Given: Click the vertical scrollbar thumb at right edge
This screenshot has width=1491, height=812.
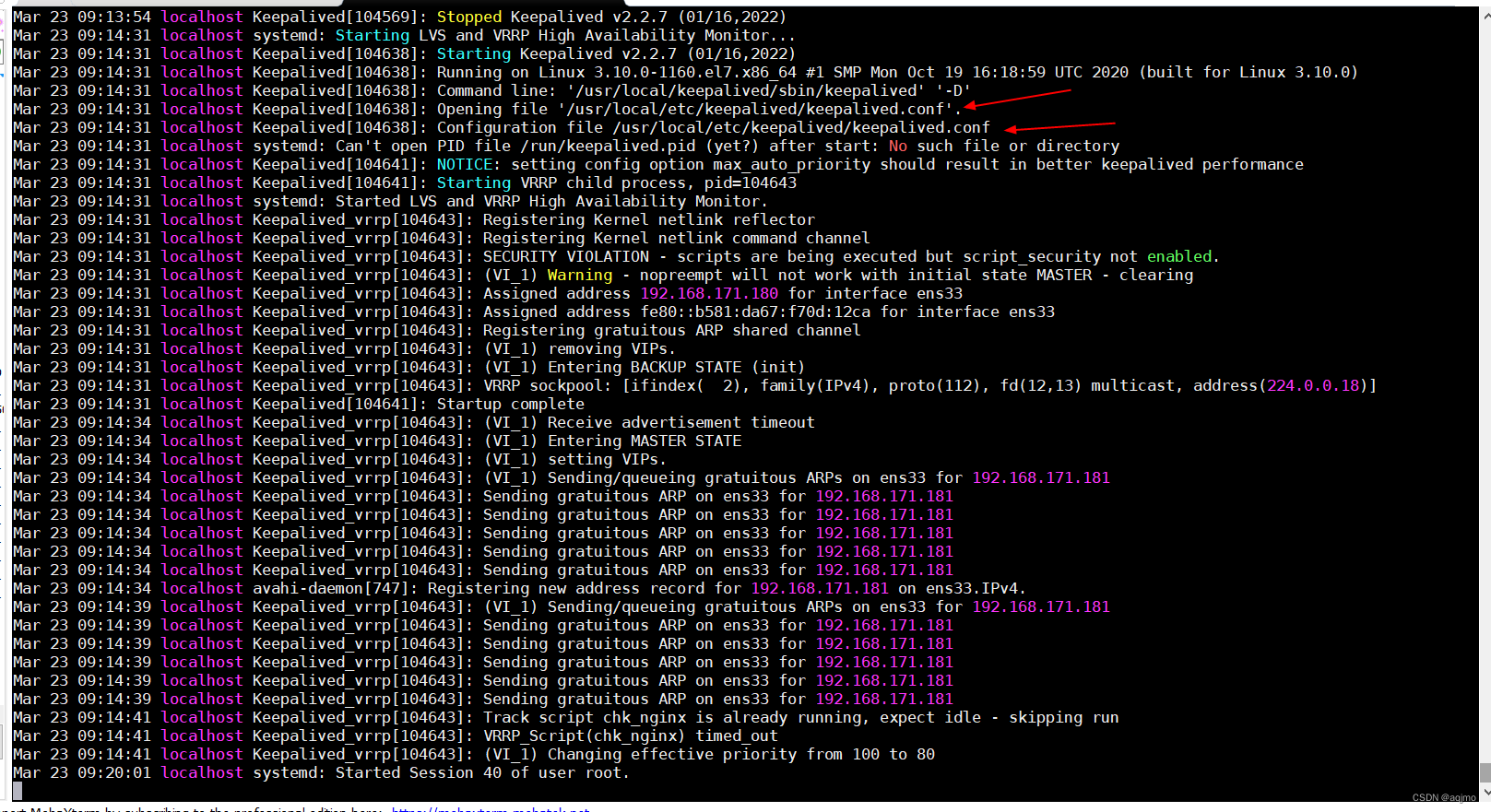Looking at the screenshot, I should [1485, 772].
